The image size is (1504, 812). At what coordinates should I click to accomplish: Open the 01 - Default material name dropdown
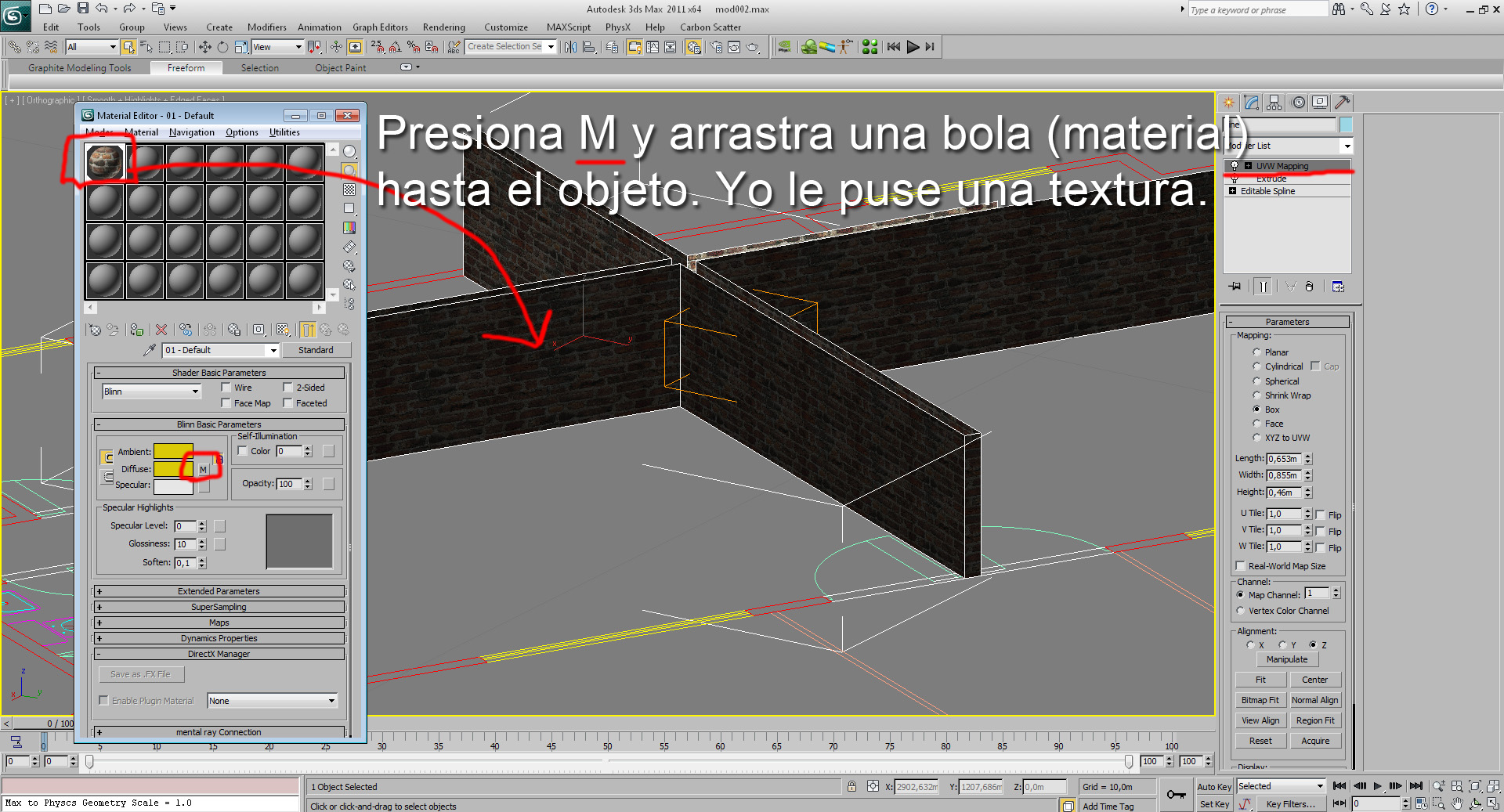(x=221, y=350)
